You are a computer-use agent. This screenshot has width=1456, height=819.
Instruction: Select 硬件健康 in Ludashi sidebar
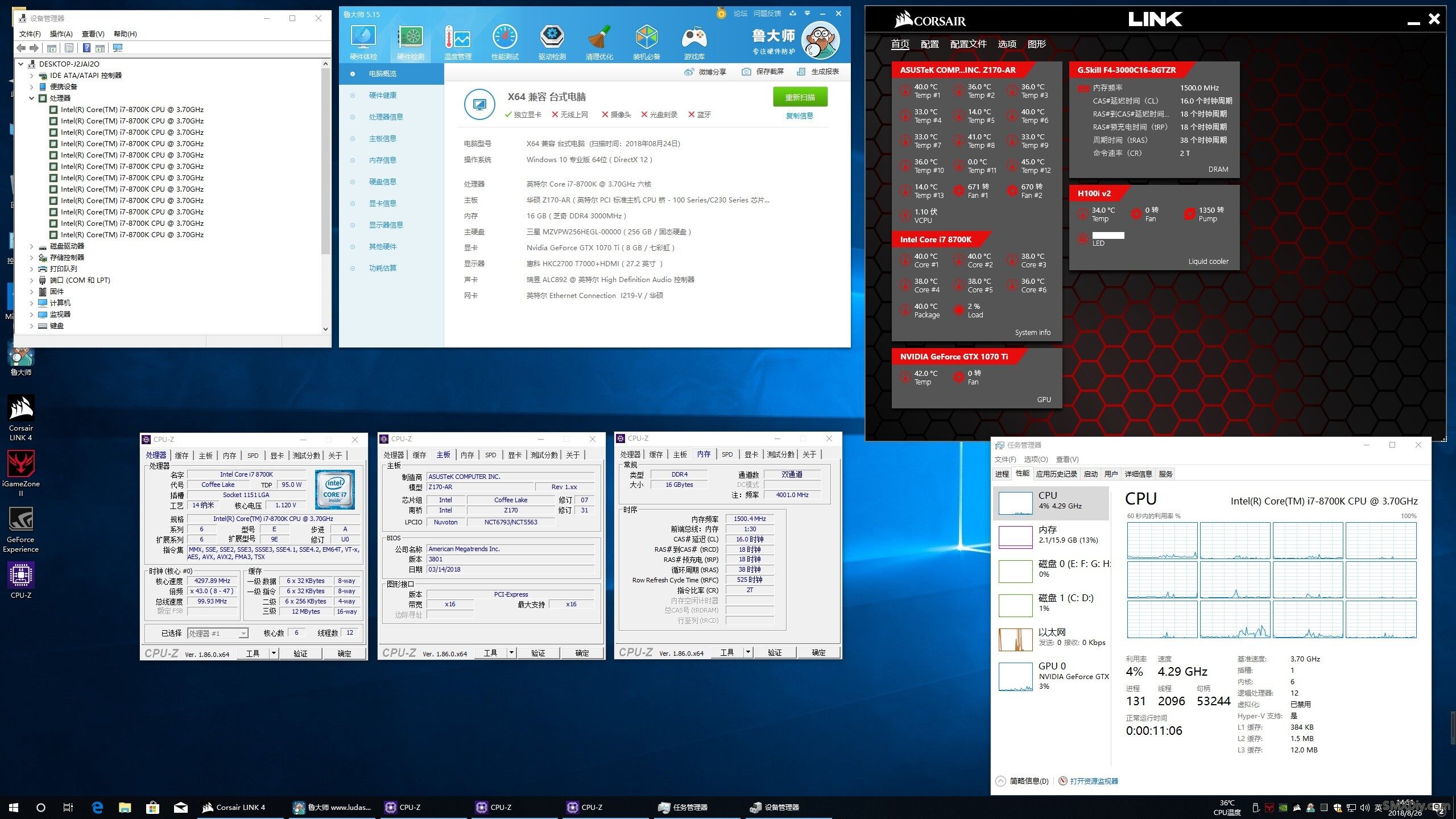tap(382, 96)
